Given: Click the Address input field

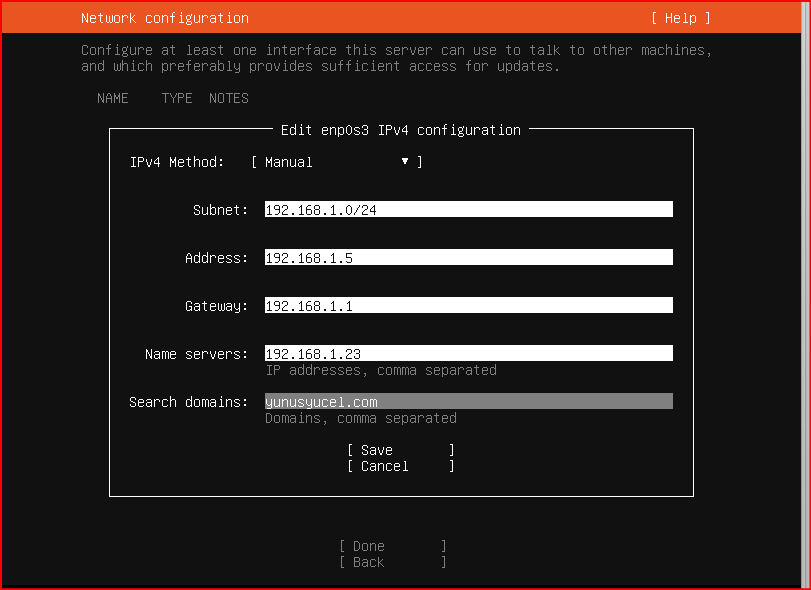Looking at the screenshot, I should click(469, 258).
